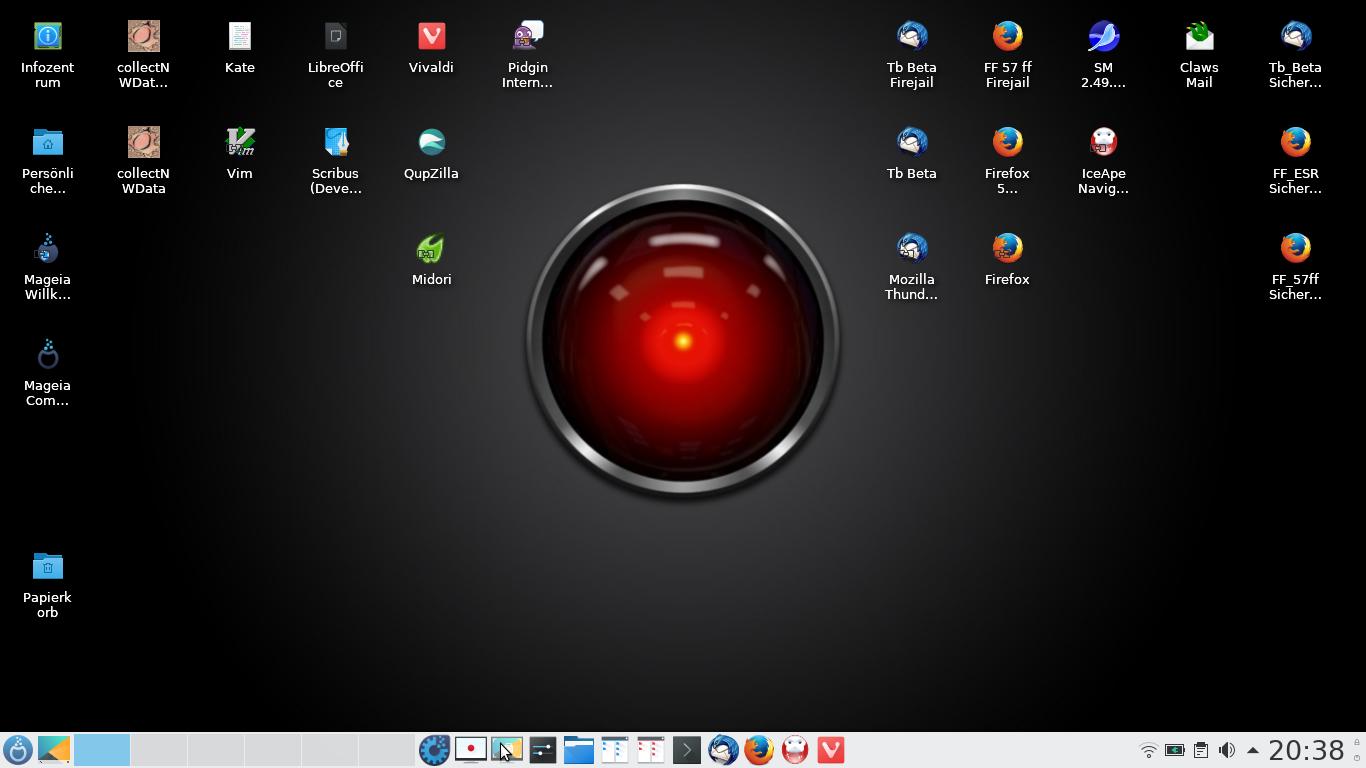Open the Wi-Fi network tray icon
This screenshot has width=1366, height=768.
click(x=1149, y=750)
